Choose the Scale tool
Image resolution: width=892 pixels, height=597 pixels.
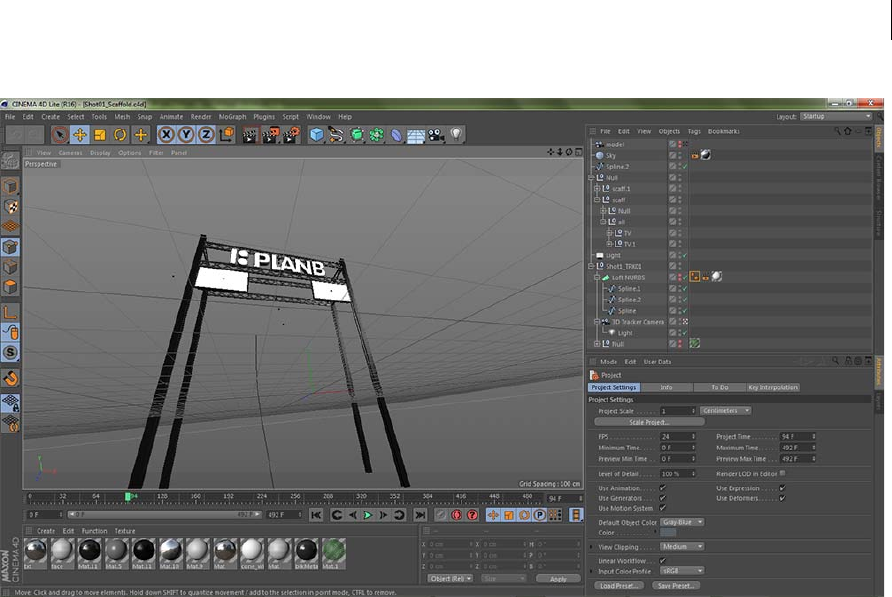100,135
